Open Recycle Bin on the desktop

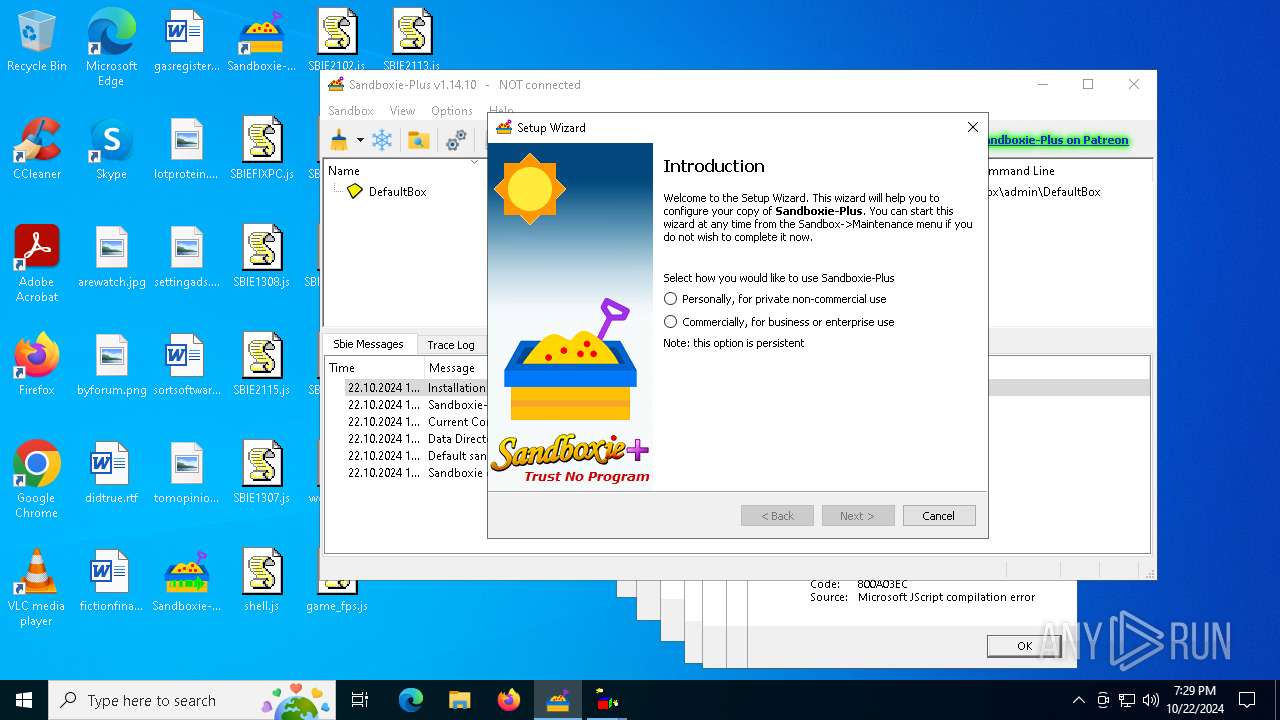[37, 42]
